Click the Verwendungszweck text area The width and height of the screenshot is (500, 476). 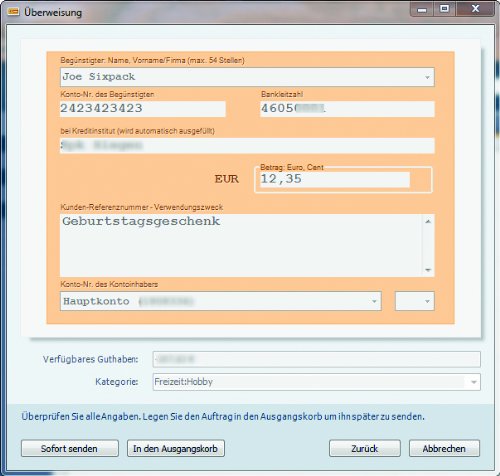point(241,245)
